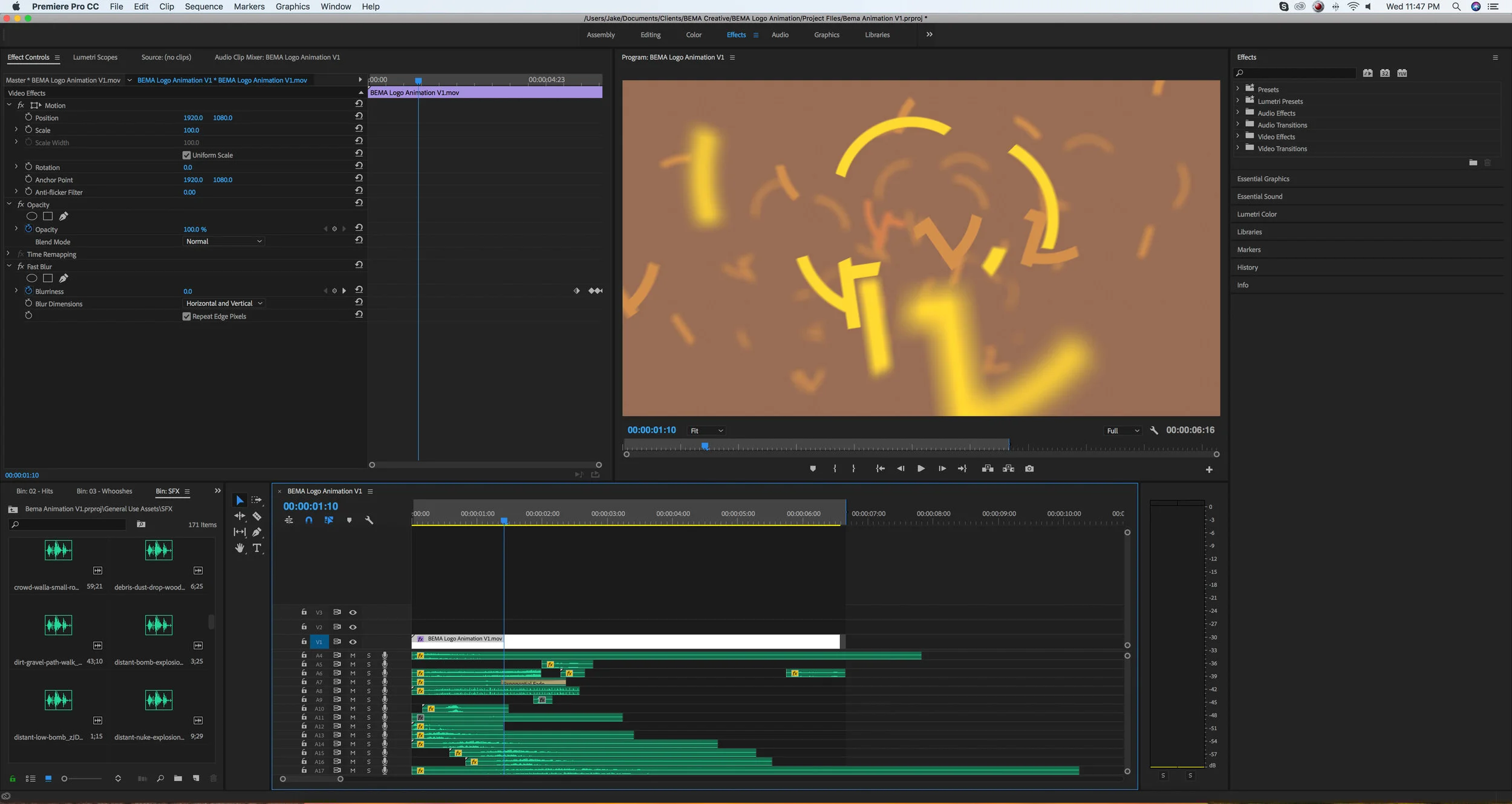Switch to Color workspace tab
This screenshot has width=1512, height=804.
[694, 35]
